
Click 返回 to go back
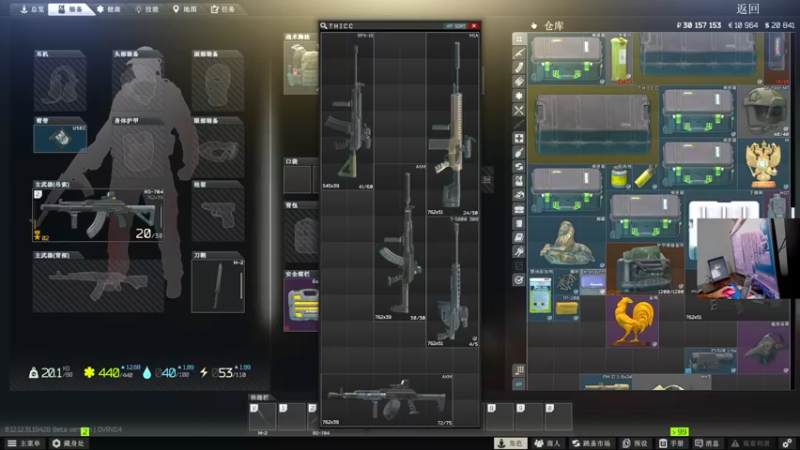tap(748, 9)
